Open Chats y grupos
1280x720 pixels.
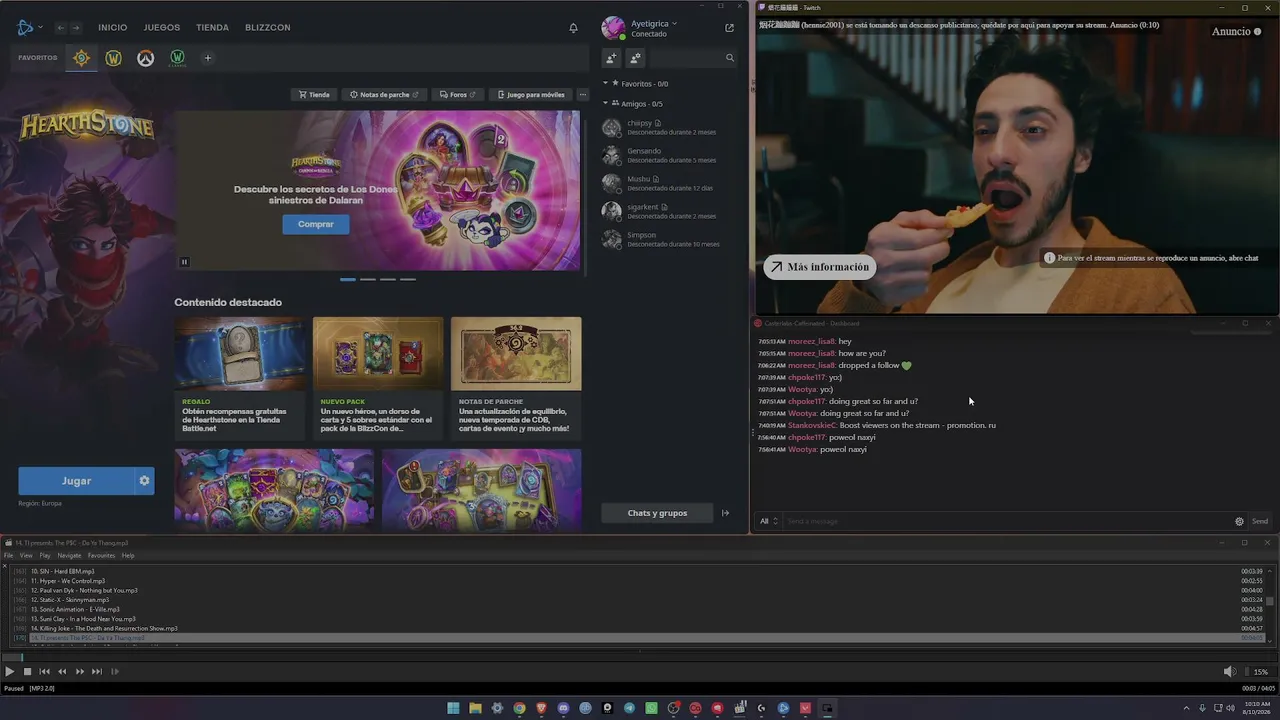click(657, 513)
